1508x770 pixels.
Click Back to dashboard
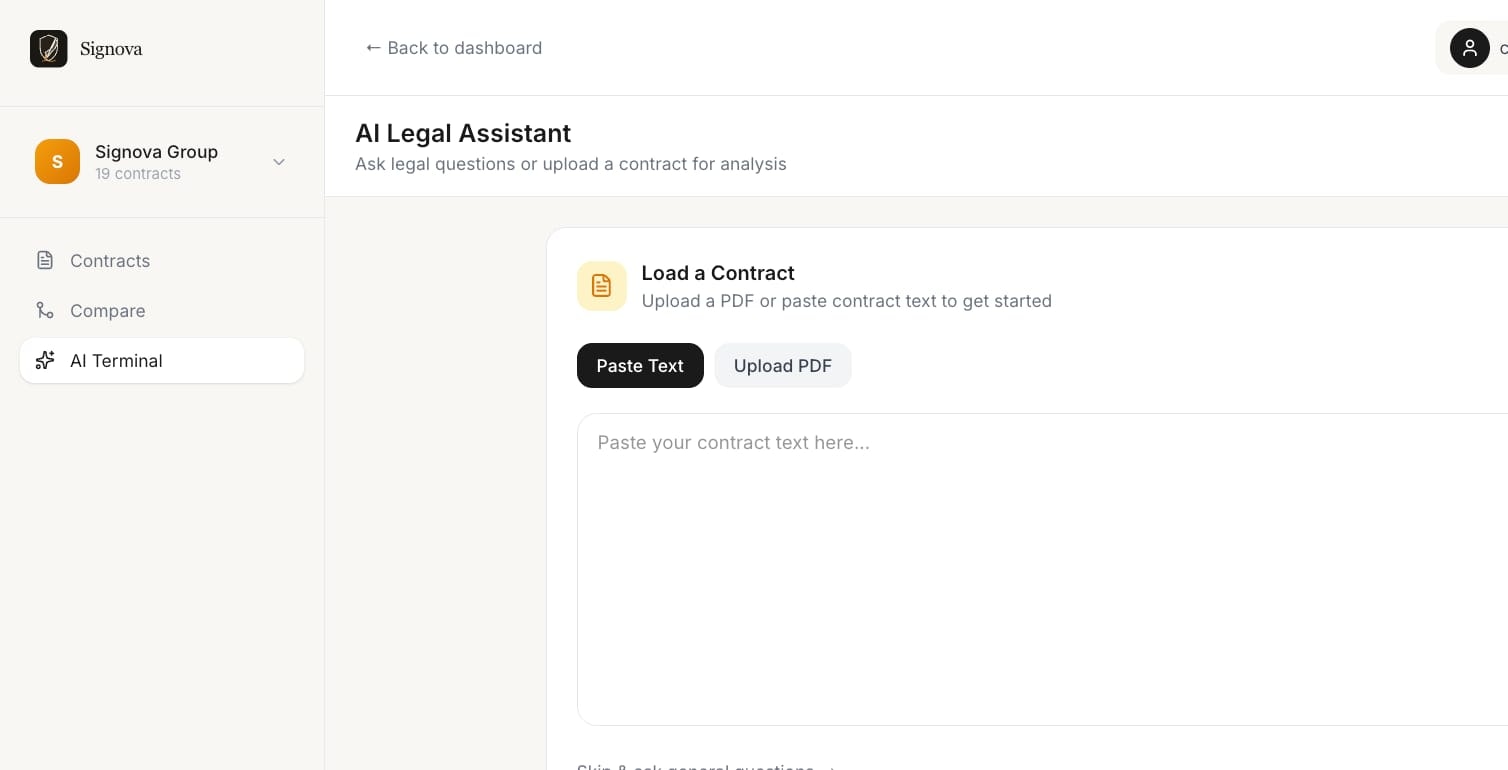click(454, 47)
